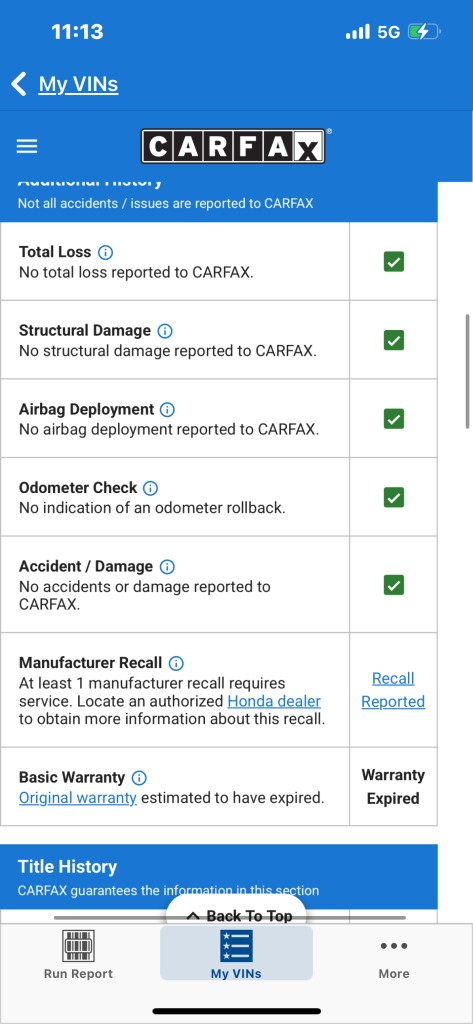Tap Back To Top button

click(x=236, y=914)
